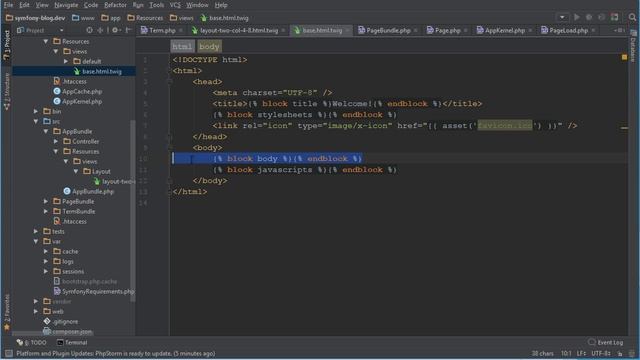Click html breadcrumb above editor
The width and height of the screenshot is (640, 360).
coord(182,47)
